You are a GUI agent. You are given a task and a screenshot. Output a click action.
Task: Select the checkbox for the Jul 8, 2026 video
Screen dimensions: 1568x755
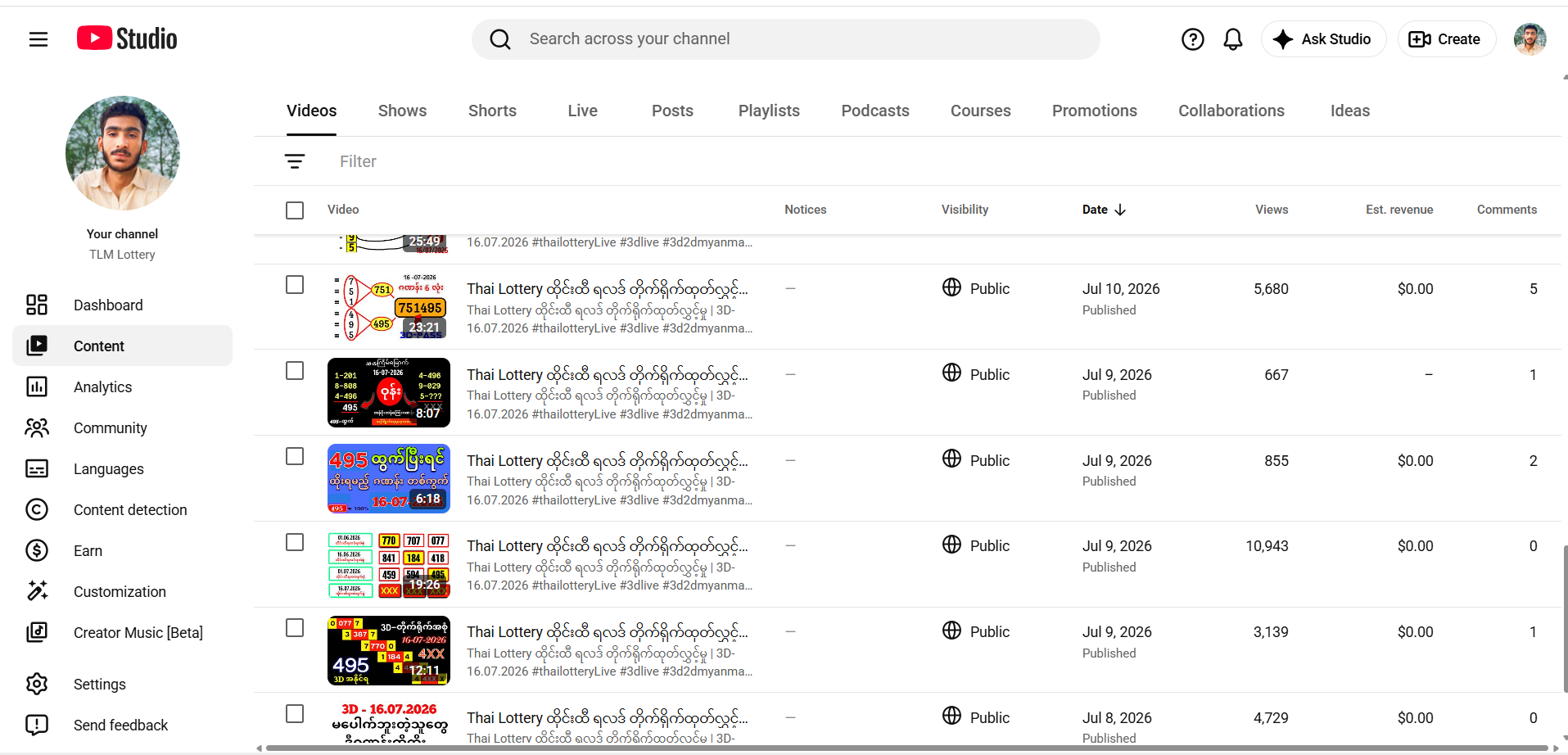tap(295, 714)
